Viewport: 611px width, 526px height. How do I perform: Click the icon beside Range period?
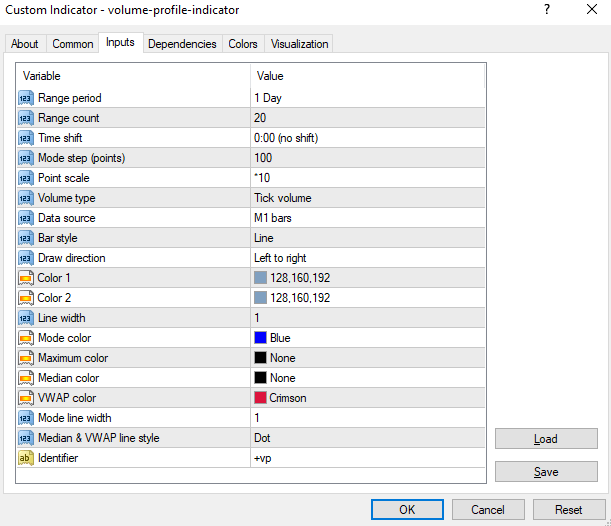(x=26, y=98)
